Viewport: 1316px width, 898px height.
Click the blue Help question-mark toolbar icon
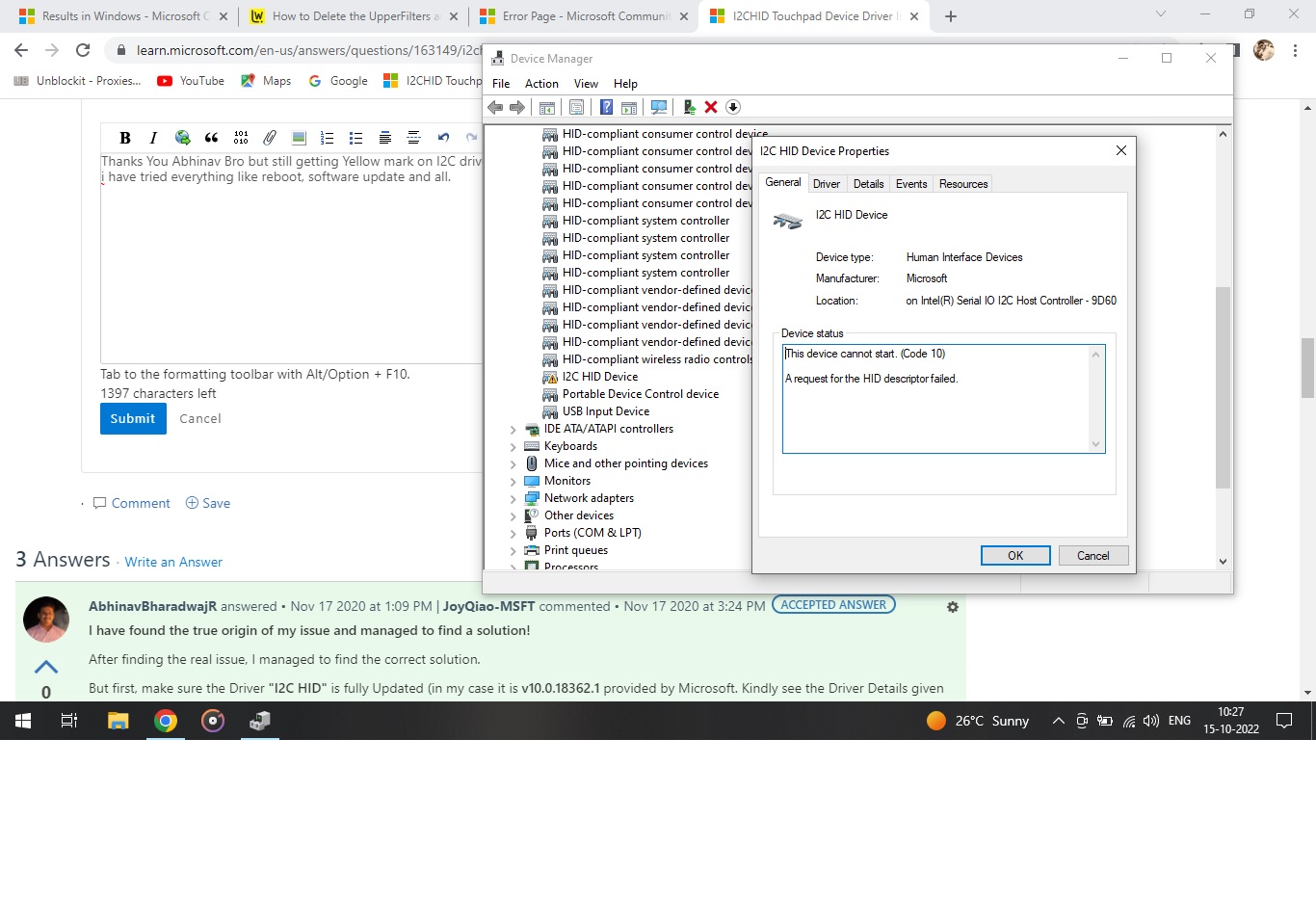[x=606, y=107]
